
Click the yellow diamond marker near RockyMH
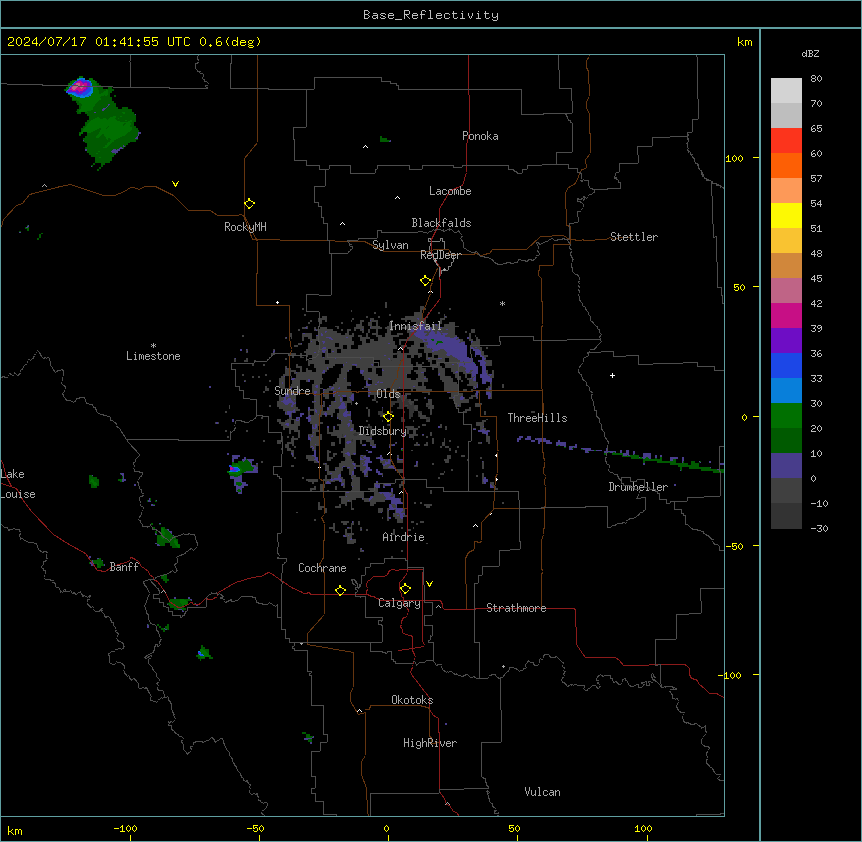tap(250, 204)
